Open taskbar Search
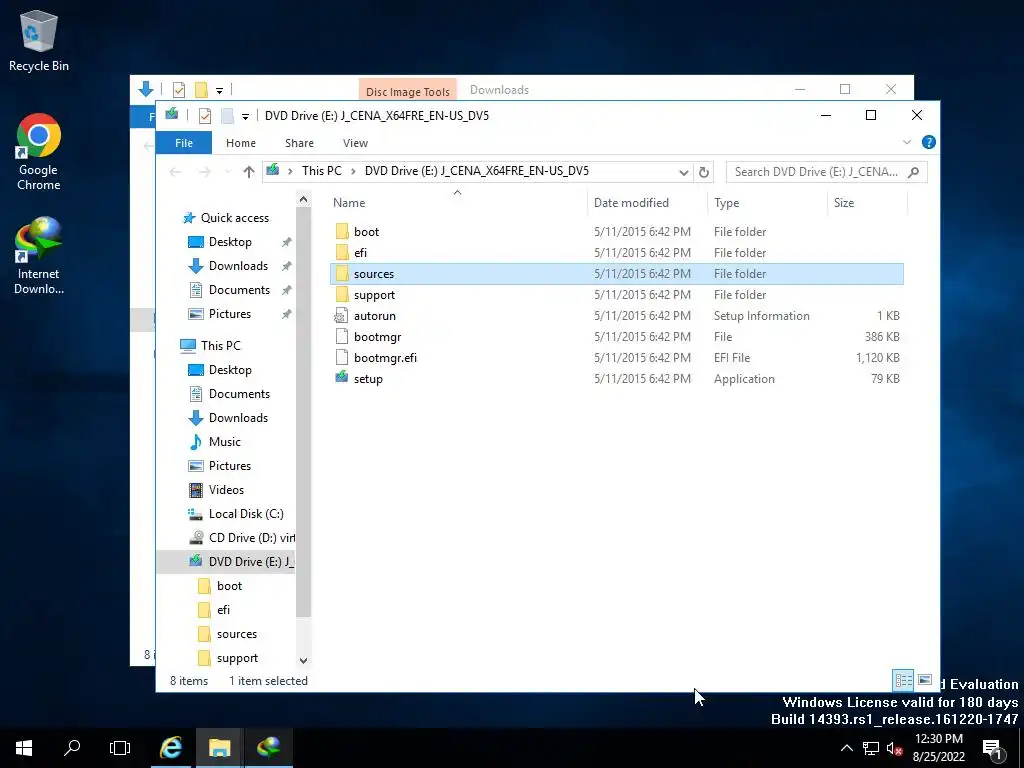The width and height of the screenshot is (1024, 768). [x=72, y=748]
